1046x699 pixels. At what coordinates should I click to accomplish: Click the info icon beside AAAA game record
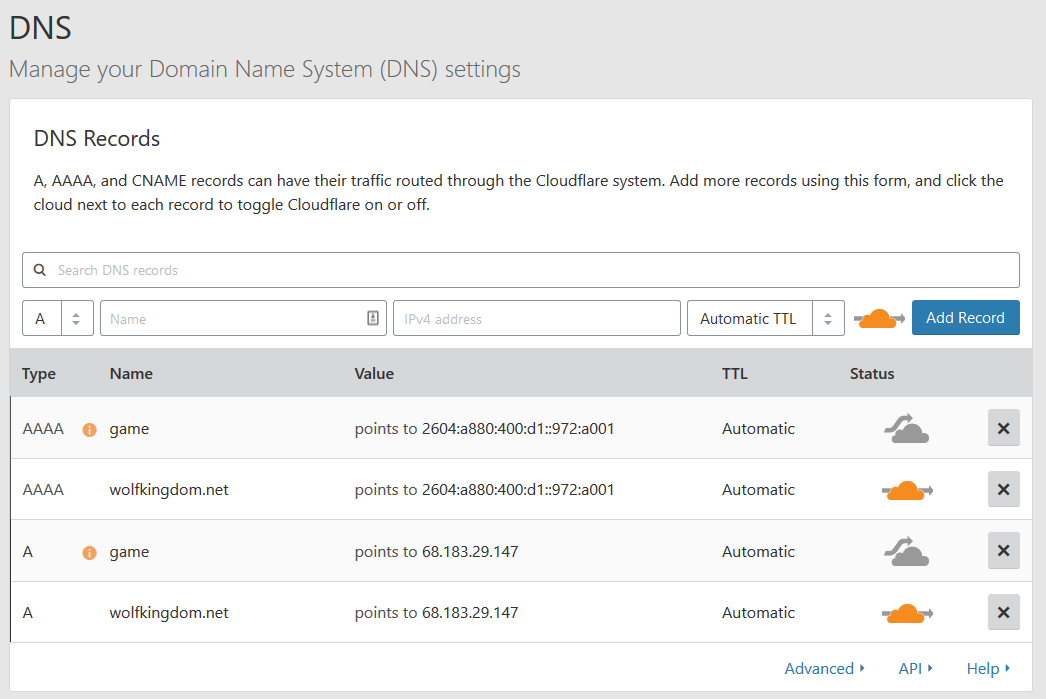(89, 430)
